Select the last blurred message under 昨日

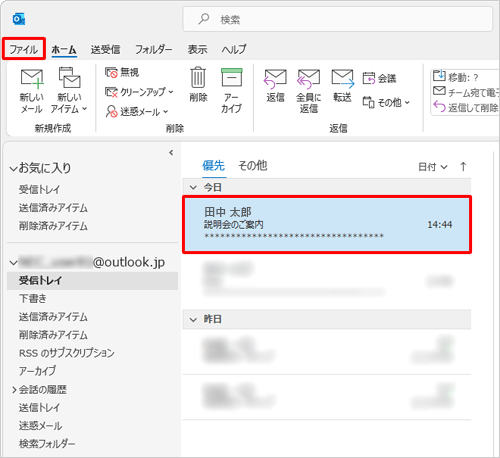[327, 397]
